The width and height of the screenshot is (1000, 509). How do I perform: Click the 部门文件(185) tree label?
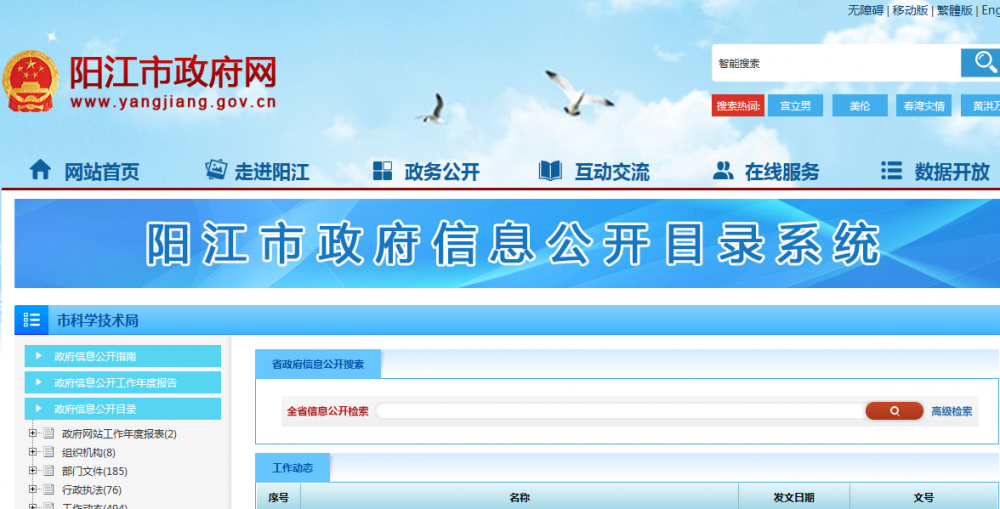tap(94, 471)
